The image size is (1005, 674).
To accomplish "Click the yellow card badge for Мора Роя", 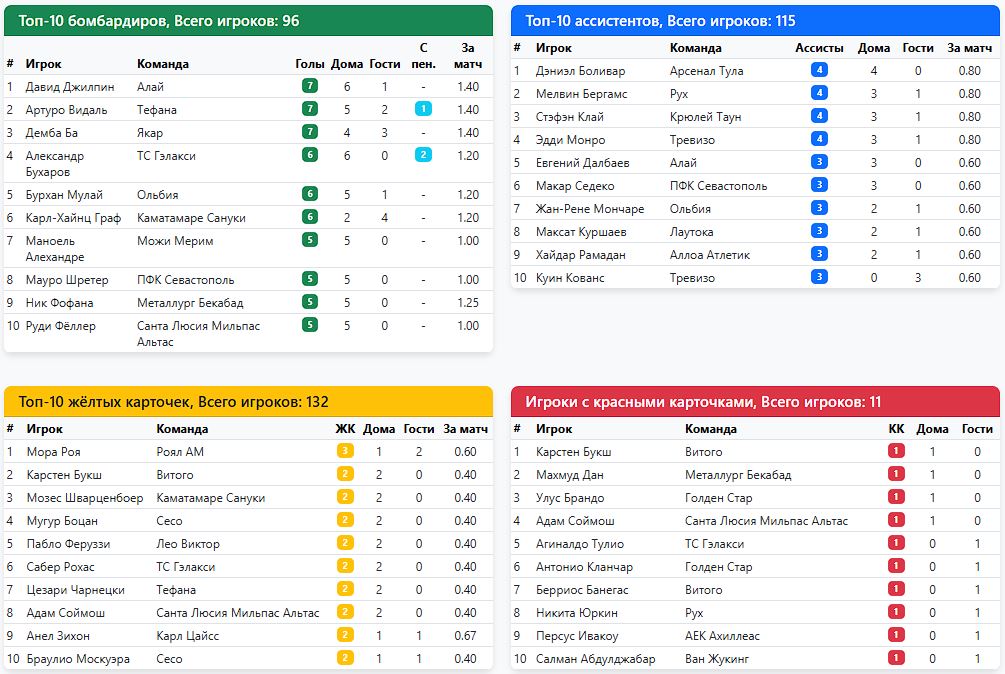I will point(345,451).
